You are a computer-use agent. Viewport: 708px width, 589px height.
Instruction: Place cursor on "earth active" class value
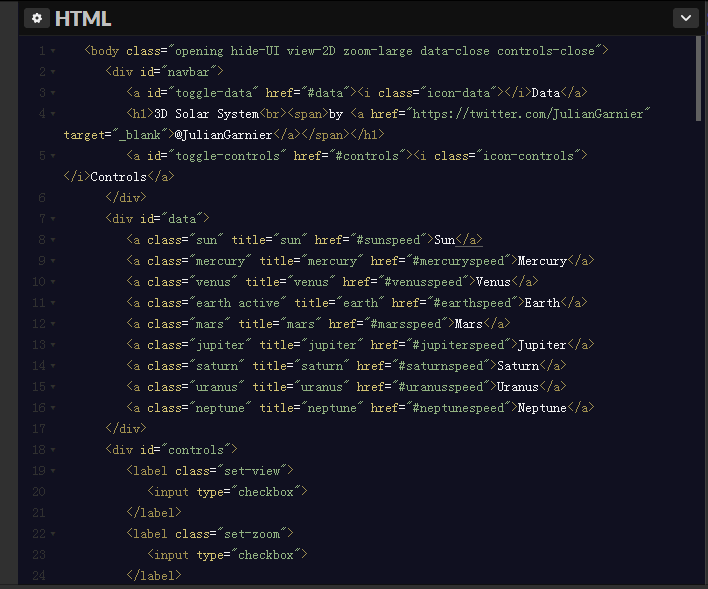point(242,303)
